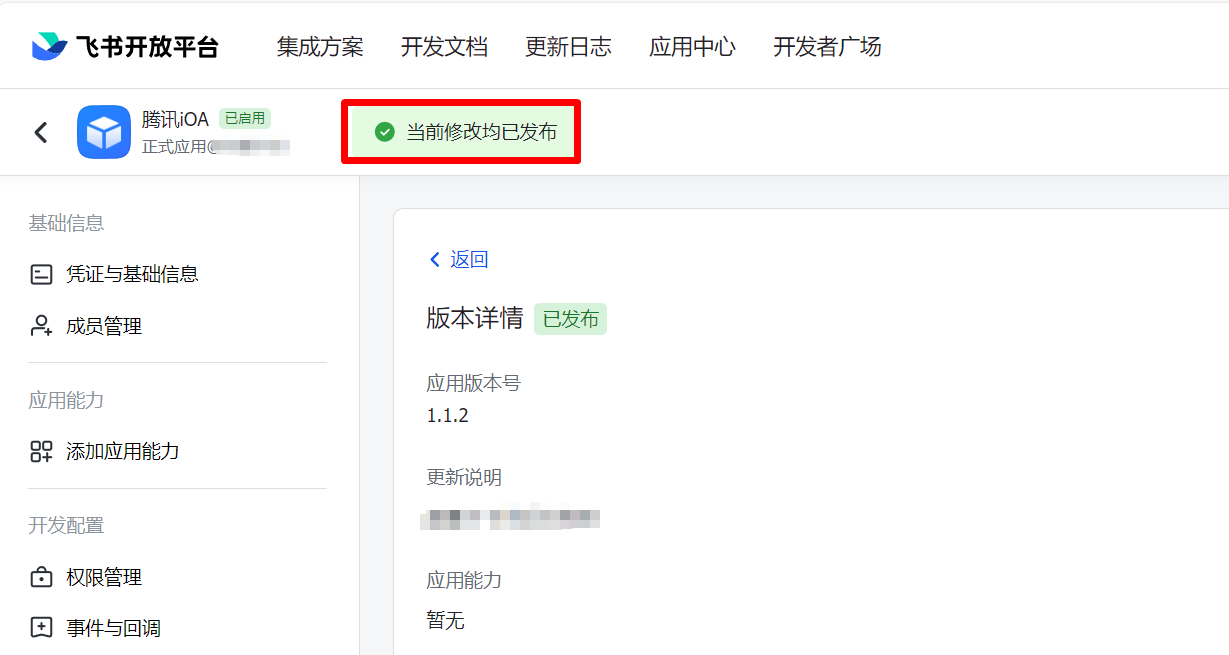The height and width of the screenshot is (655, 1229).
Task: Click the blue cube app icon
Action: click(104, 132)
